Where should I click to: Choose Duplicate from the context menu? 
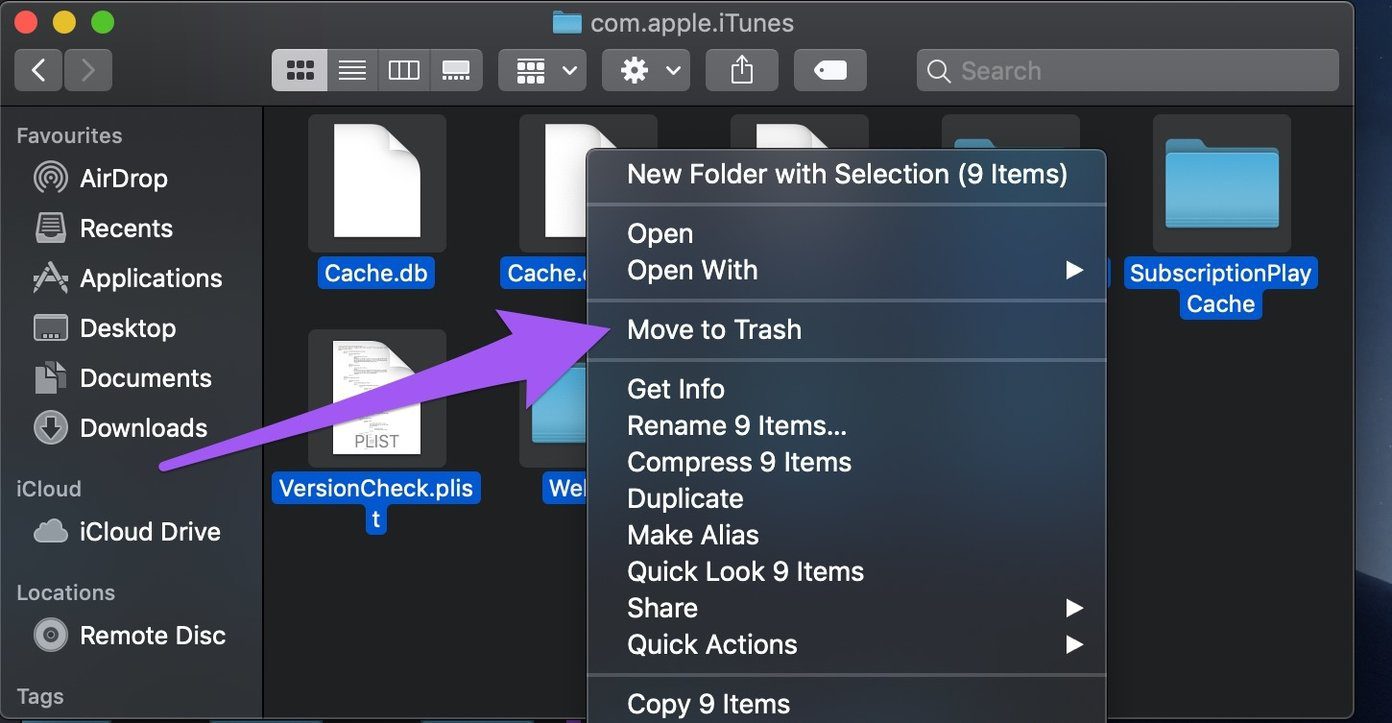(846, 499)
